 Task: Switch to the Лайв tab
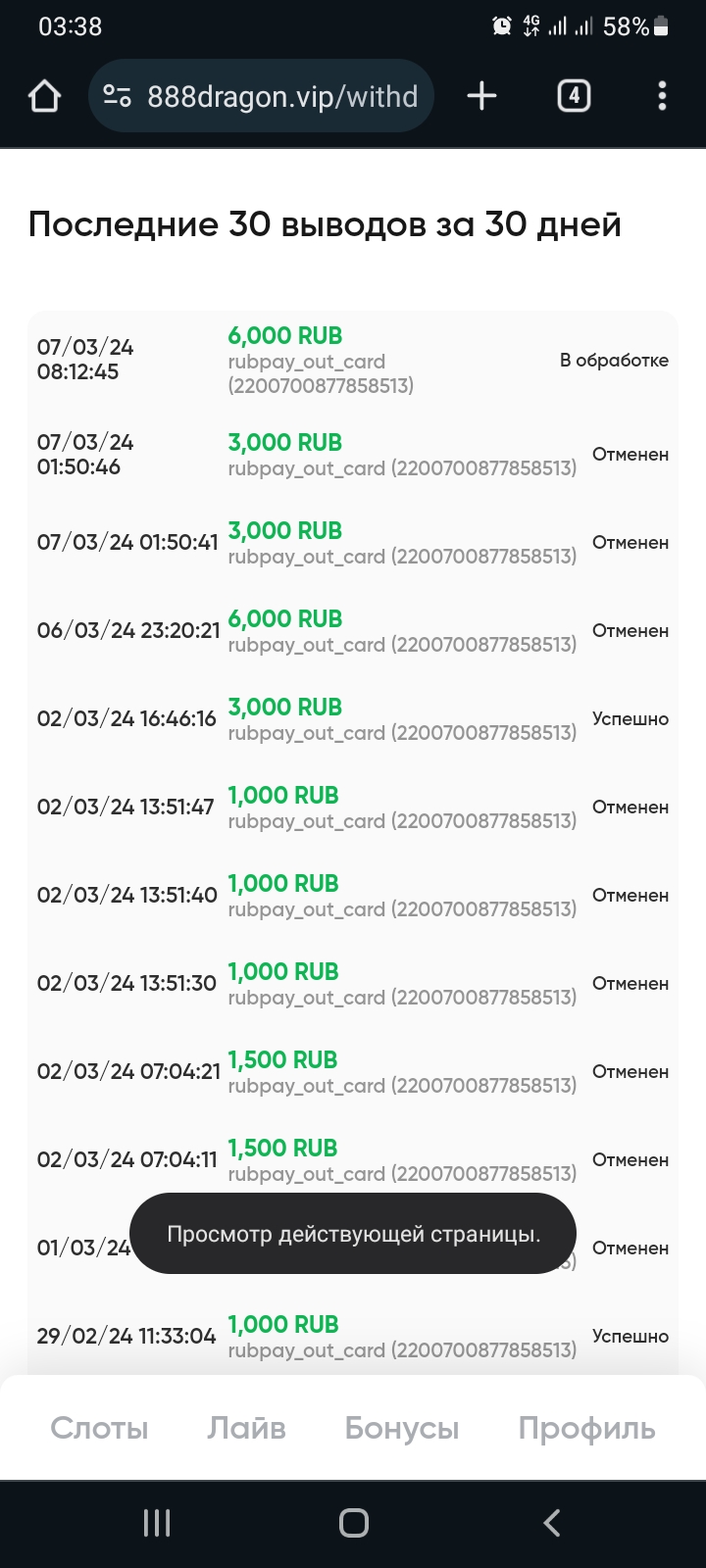click(x=246, y=1428)
